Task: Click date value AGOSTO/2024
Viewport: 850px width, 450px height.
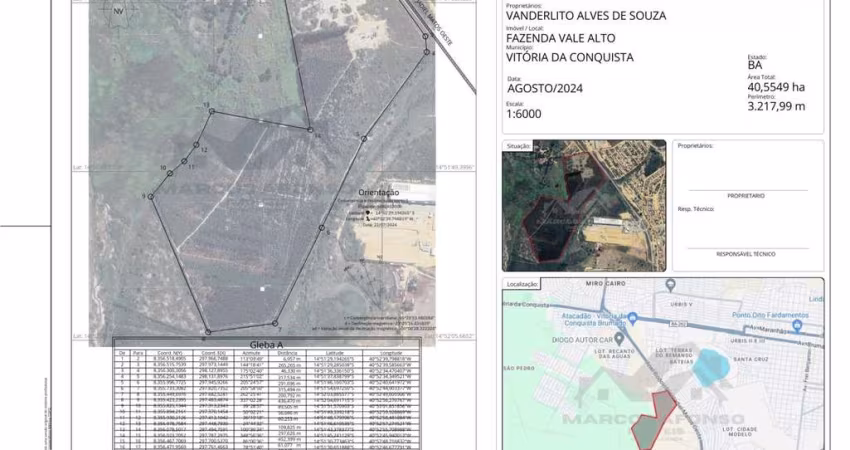Action: [x=545, y=88]
